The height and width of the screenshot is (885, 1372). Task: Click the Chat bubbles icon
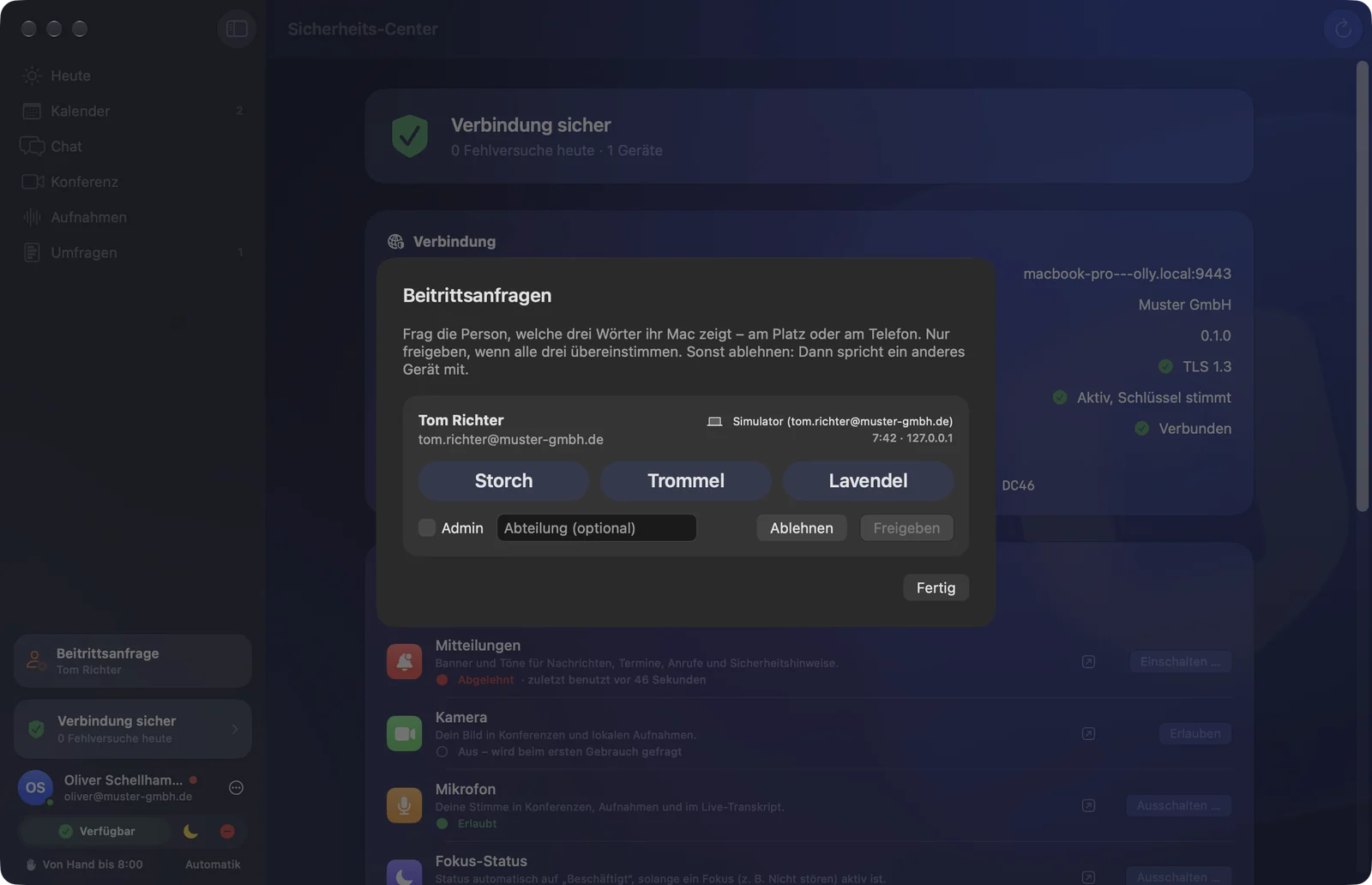coord(32,147)
